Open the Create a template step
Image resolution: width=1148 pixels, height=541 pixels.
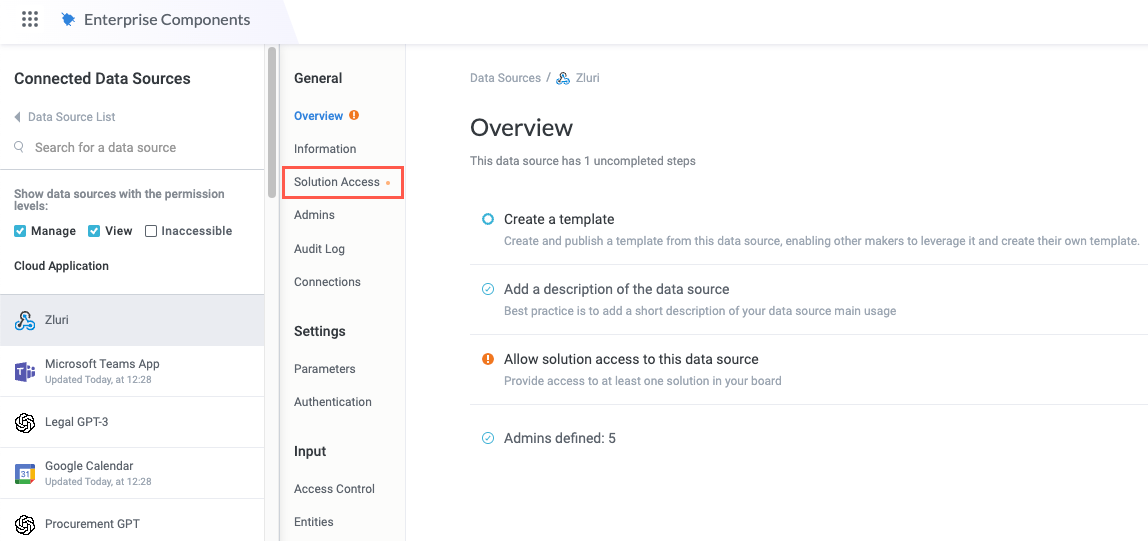[559, 219]
